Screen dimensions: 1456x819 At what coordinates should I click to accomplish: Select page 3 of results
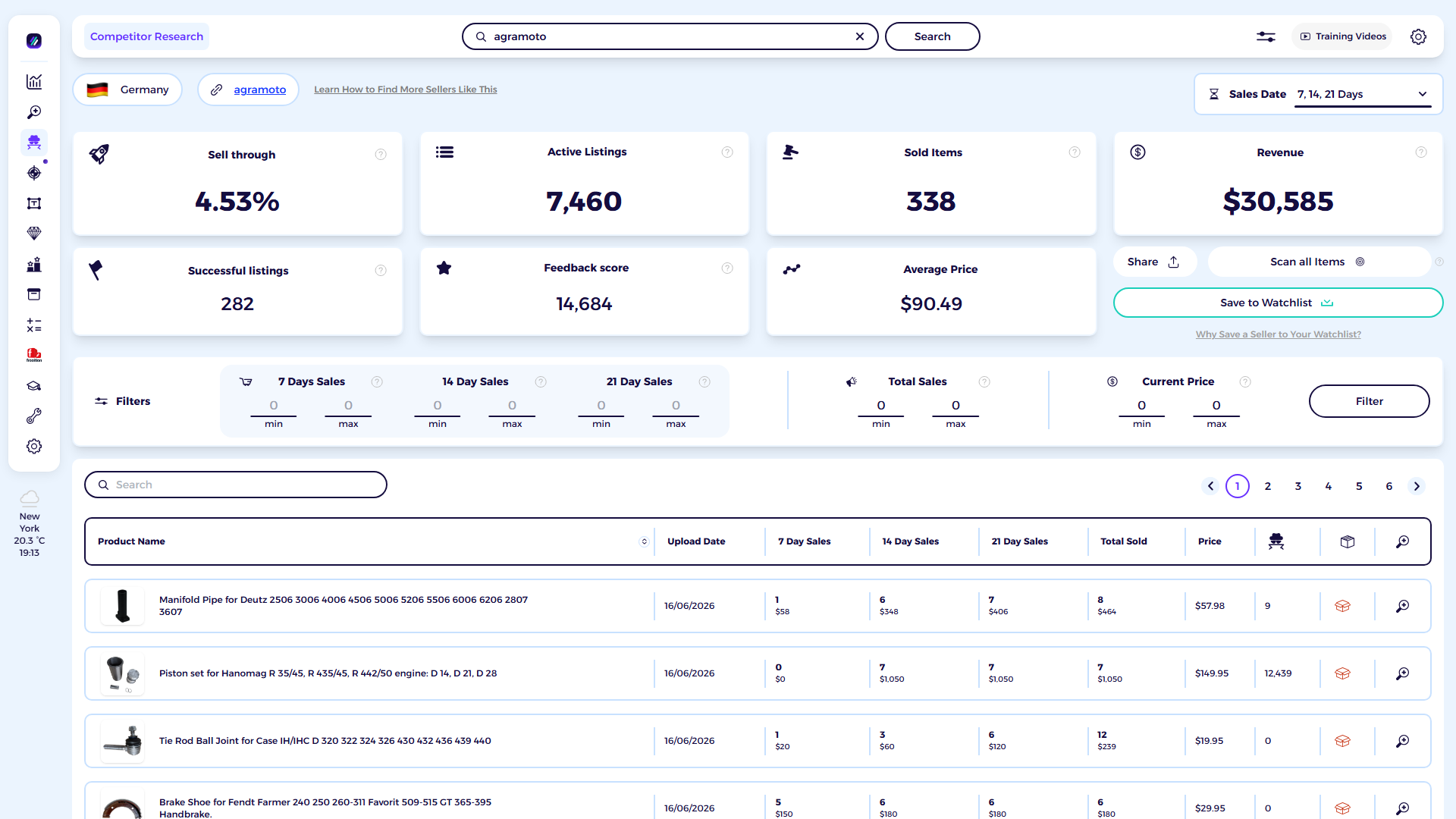1298,486
